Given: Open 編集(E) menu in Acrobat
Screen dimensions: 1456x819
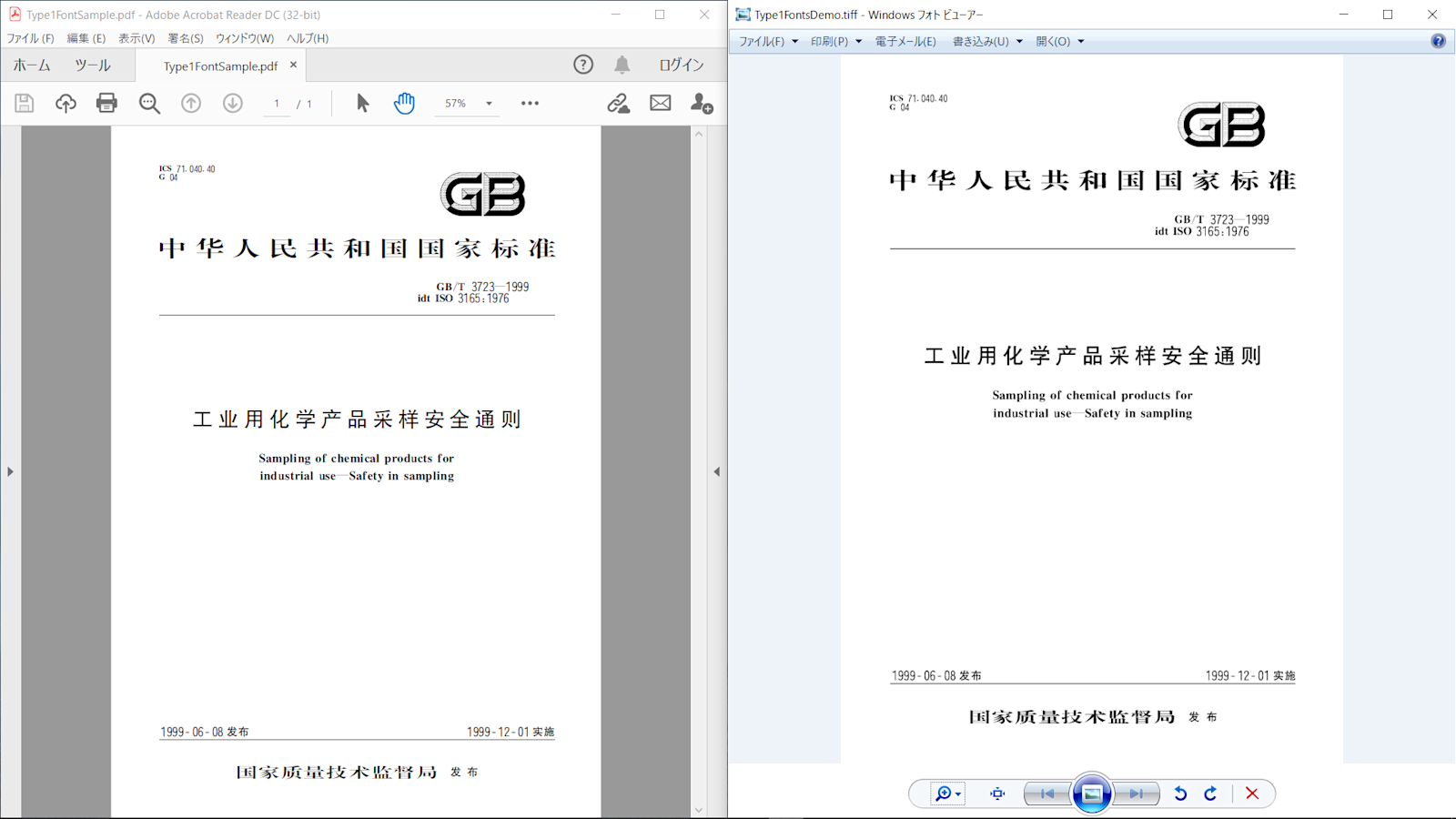Looking at the screenshot, I should pos(86,38).
